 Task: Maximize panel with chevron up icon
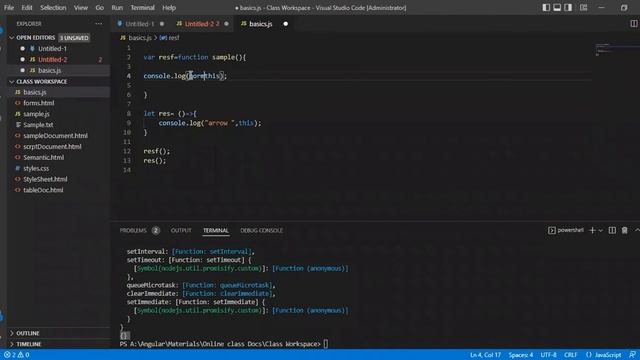[x=637, y=230]
